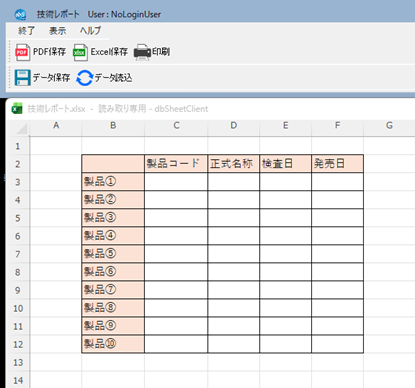Select column A header
The height and width of the screenshot is (388, 415).
56,126
